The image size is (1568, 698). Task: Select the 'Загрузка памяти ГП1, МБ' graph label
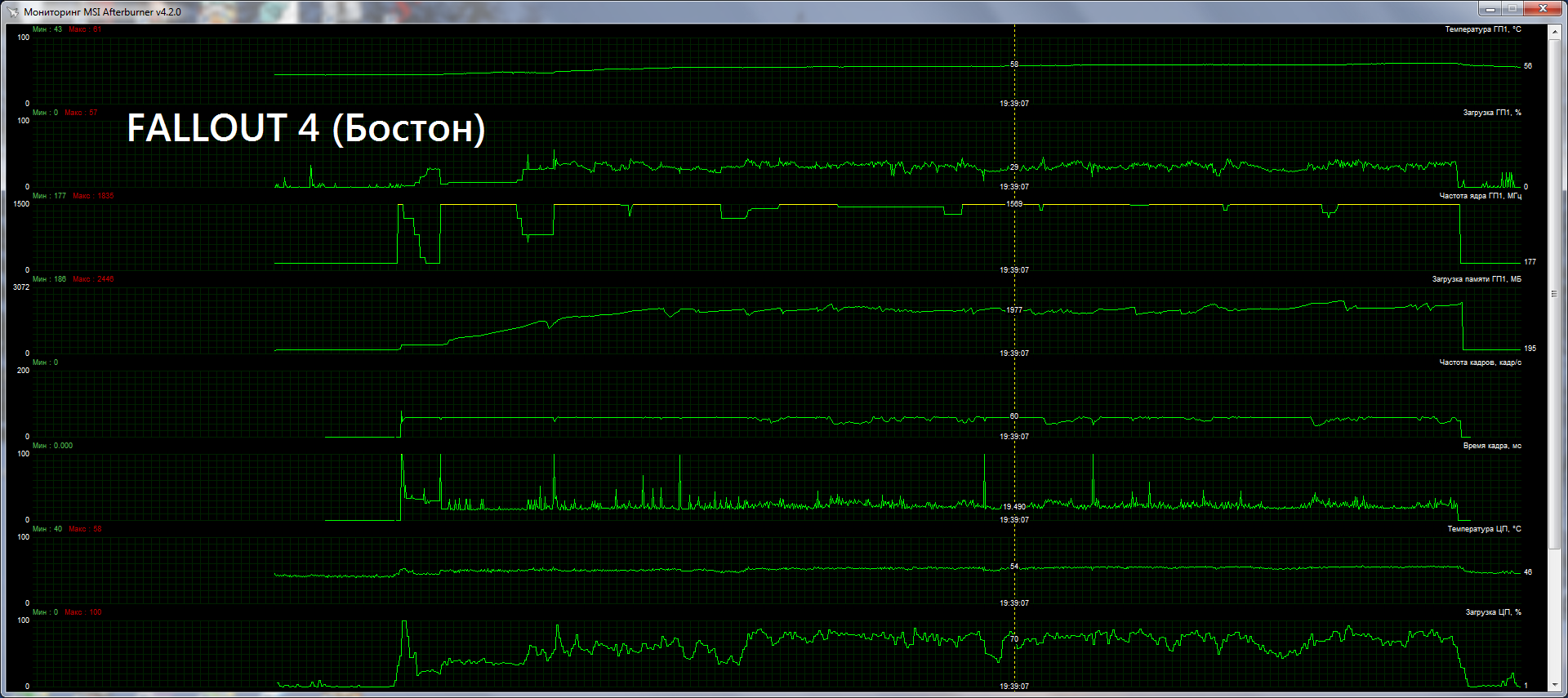click(1477, 279)
